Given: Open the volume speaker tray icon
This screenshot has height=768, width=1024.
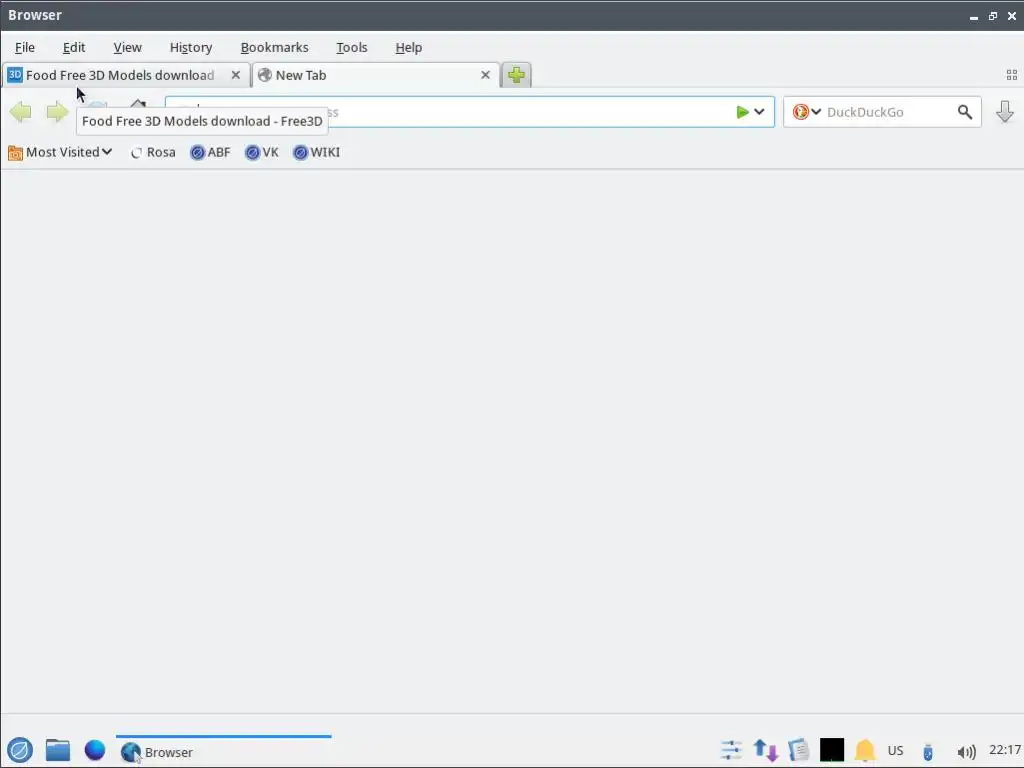Looking at the screenshot, I should point(966,752).
